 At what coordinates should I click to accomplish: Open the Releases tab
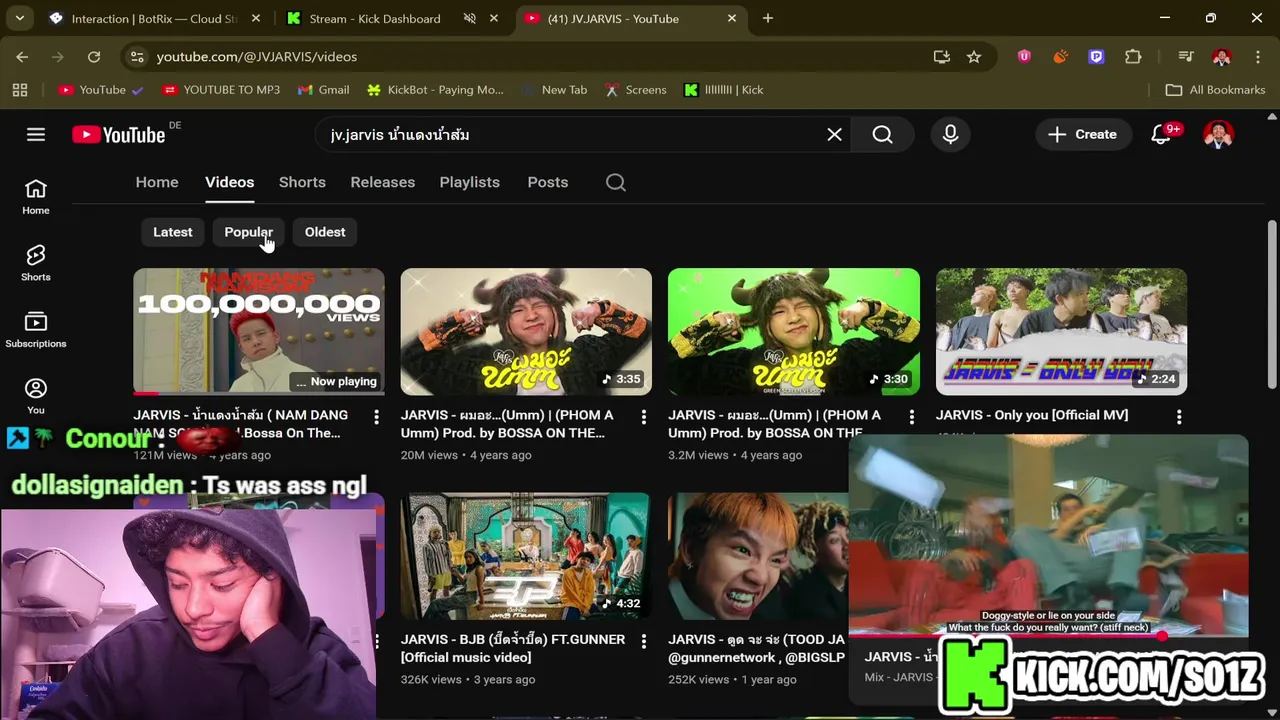tap(382, 182)
